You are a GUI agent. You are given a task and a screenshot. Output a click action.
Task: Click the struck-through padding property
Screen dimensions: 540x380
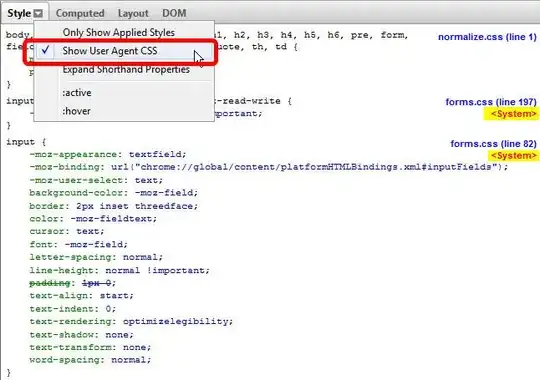[x=50, y=283]
